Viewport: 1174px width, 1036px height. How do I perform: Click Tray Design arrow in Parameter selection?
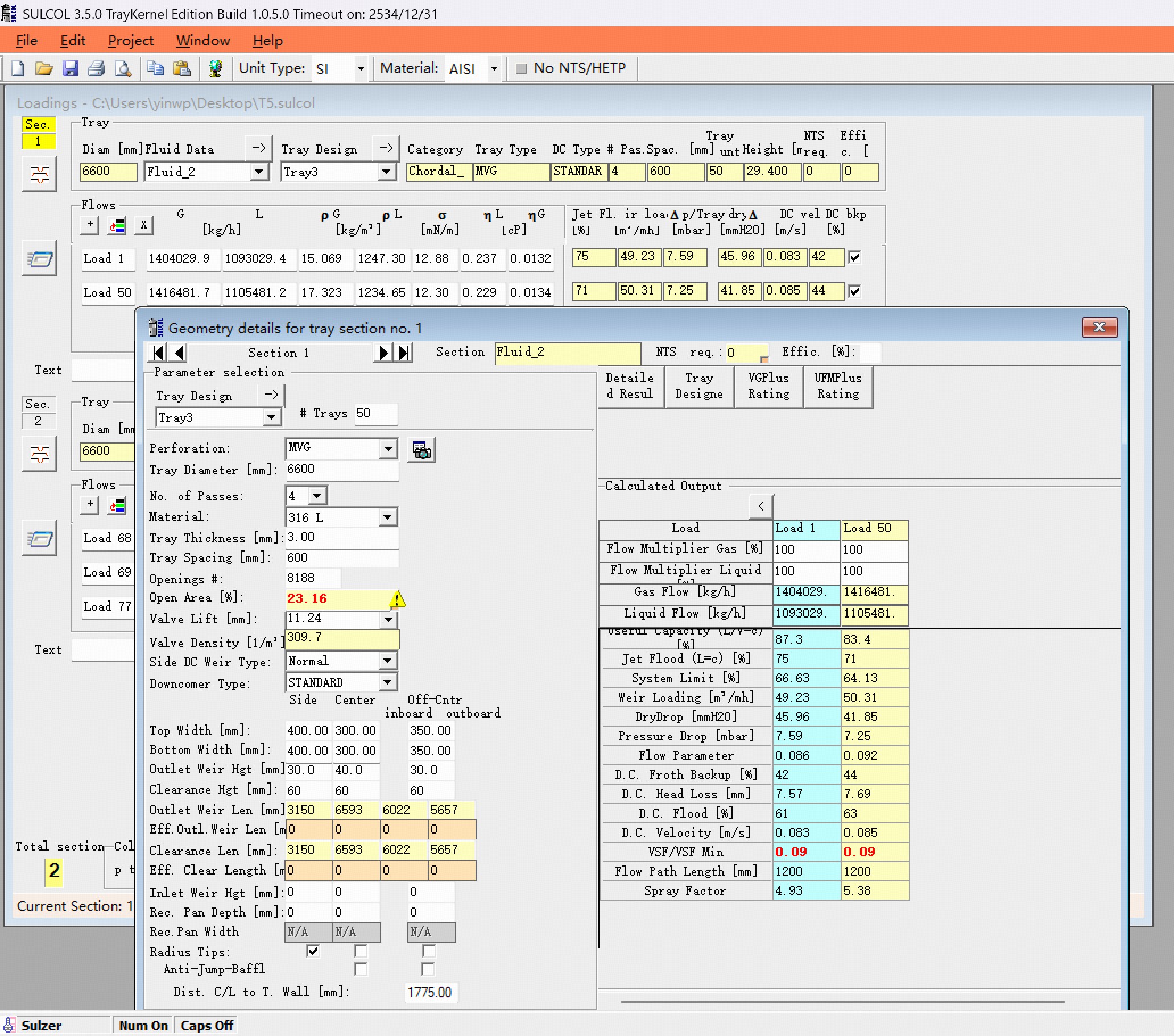pyautogui.click(x=272, y=394)
